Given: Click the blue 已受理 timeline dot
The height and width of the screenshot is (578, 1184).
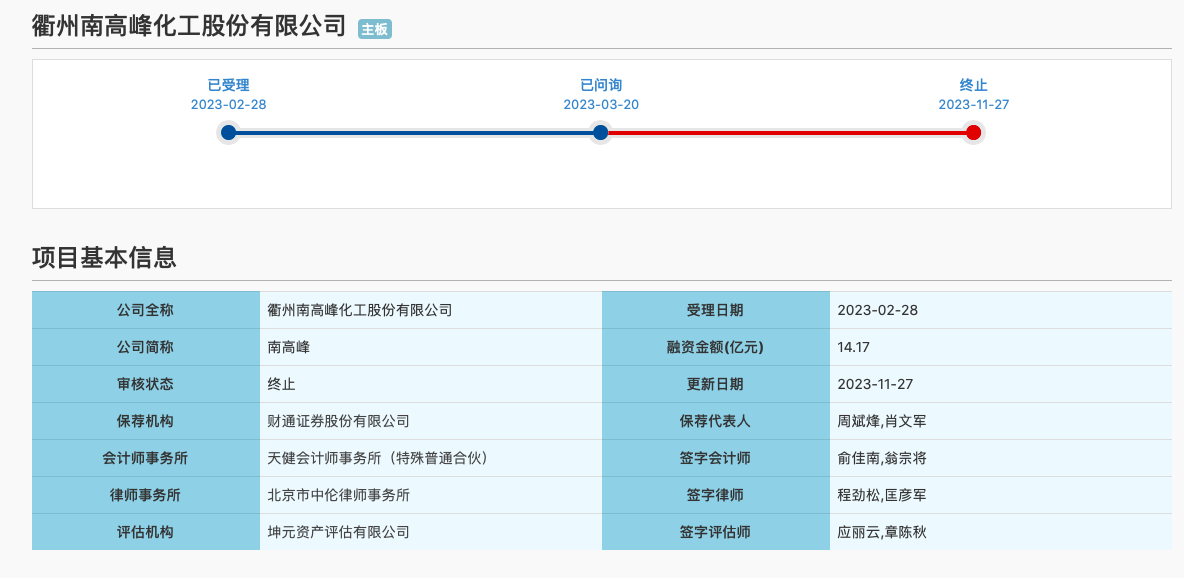Looking at the screenshot, I should (228, 132).
